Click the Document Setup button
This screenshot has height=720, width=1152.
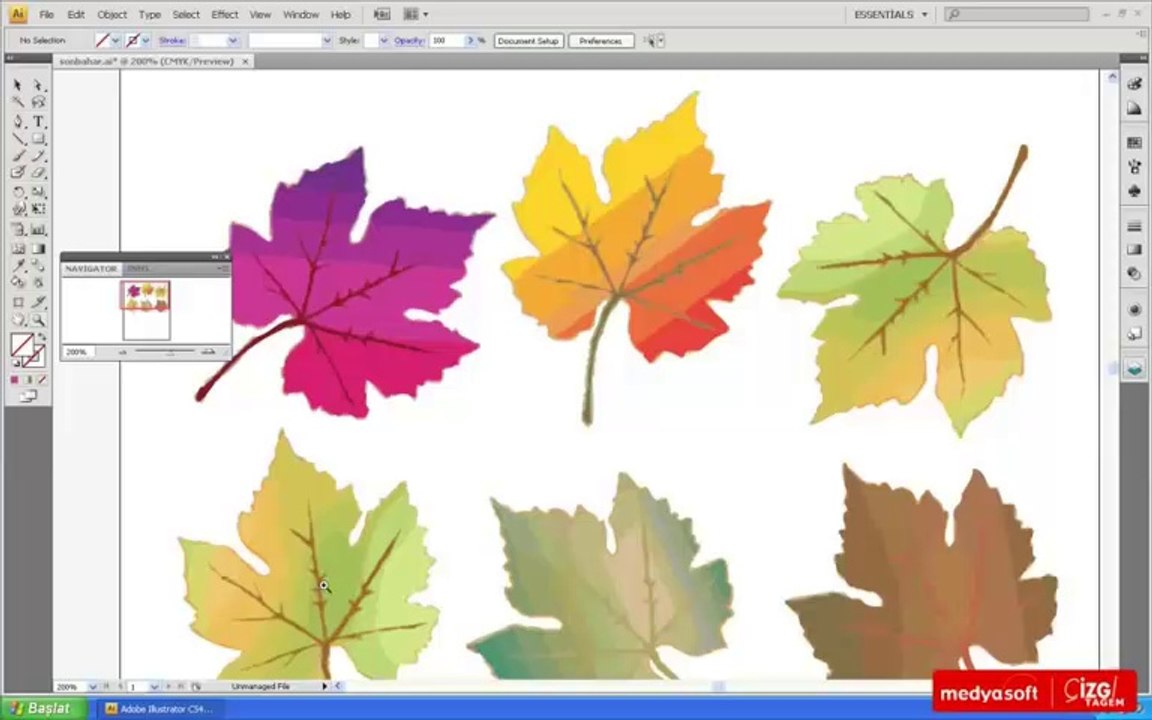[x=528, y=41]
